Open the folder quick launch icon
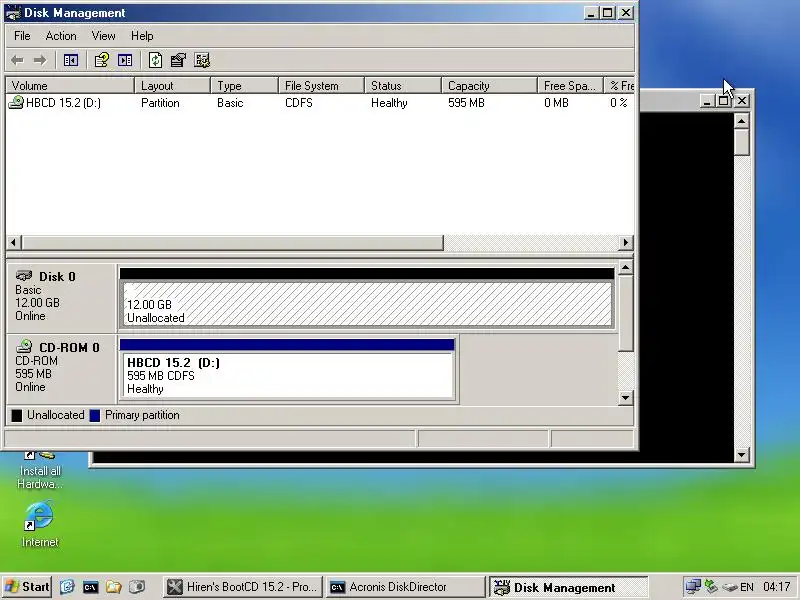The width and height of the screenshot is (800, 600). click(114, 587)
